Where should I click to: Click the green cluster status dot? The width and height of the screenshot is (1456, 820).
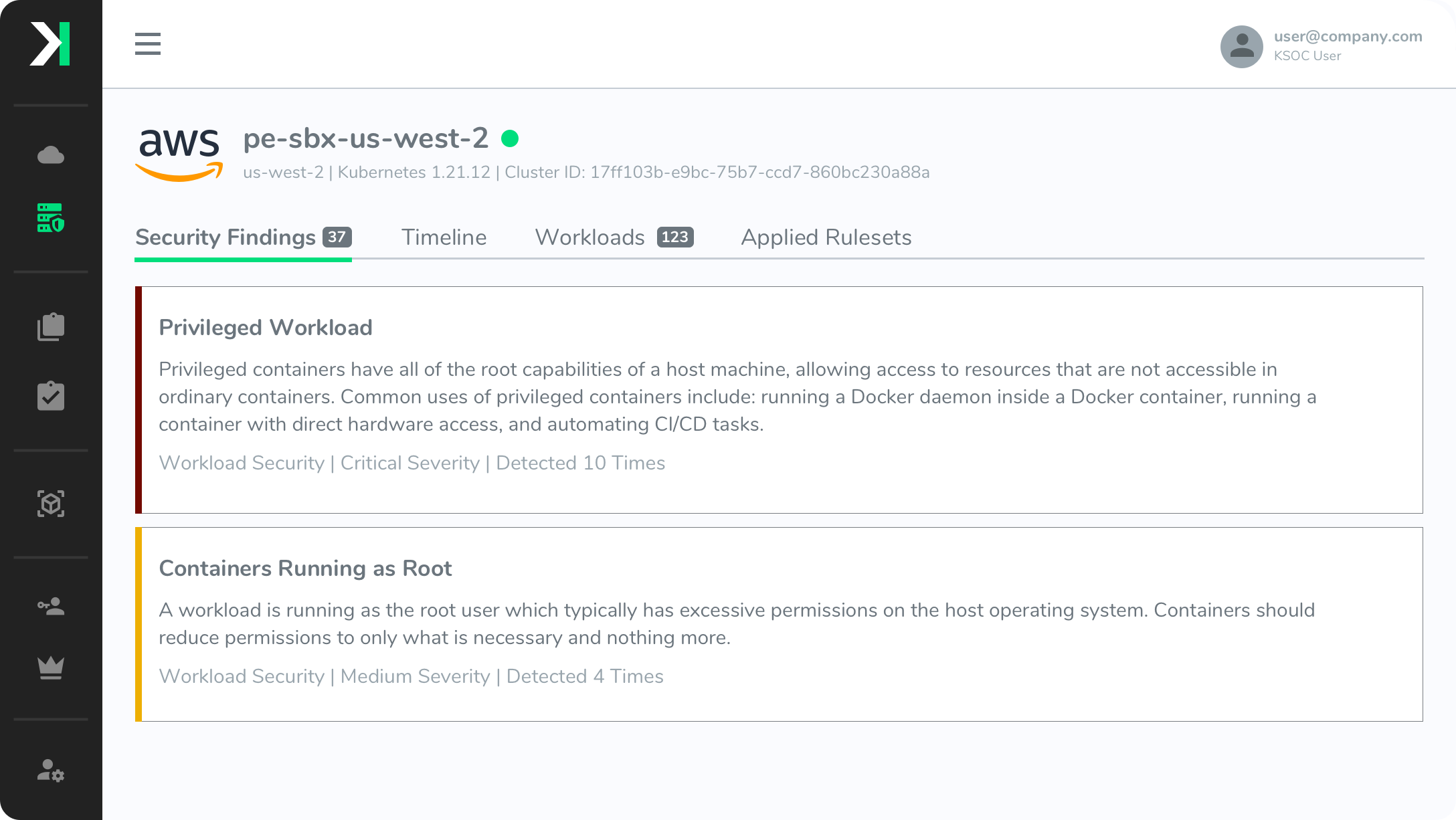pos(510,138)
